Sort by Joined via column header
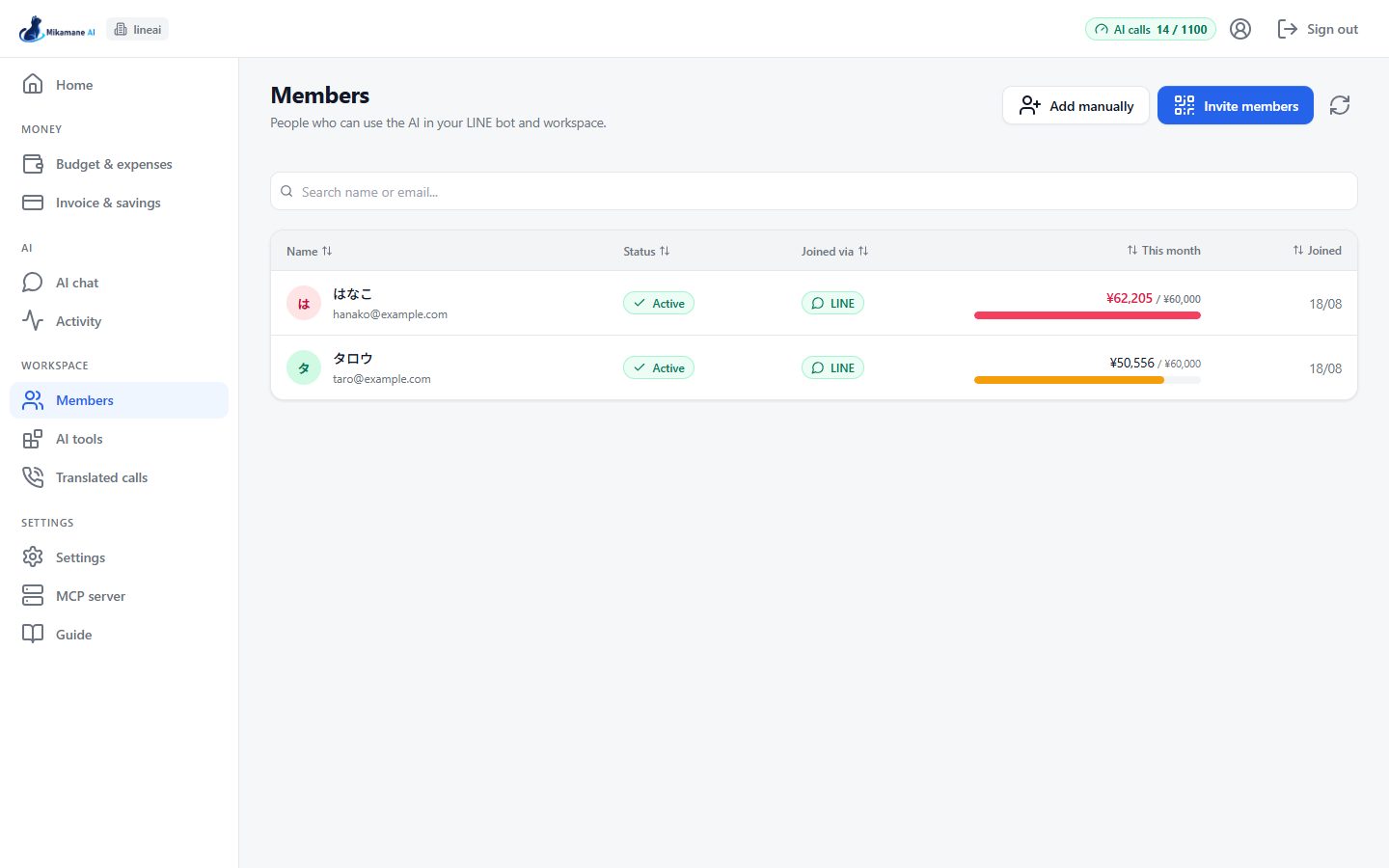 point(834,251)
